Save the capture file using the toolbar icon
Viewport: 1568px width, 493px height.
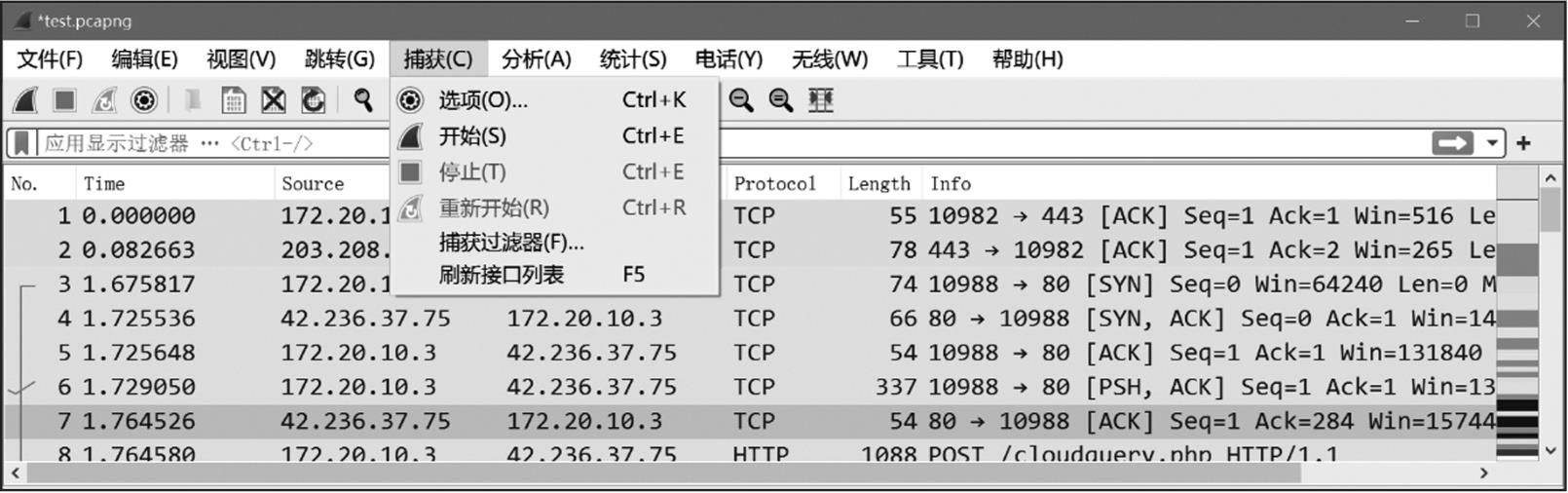[233, 100]
